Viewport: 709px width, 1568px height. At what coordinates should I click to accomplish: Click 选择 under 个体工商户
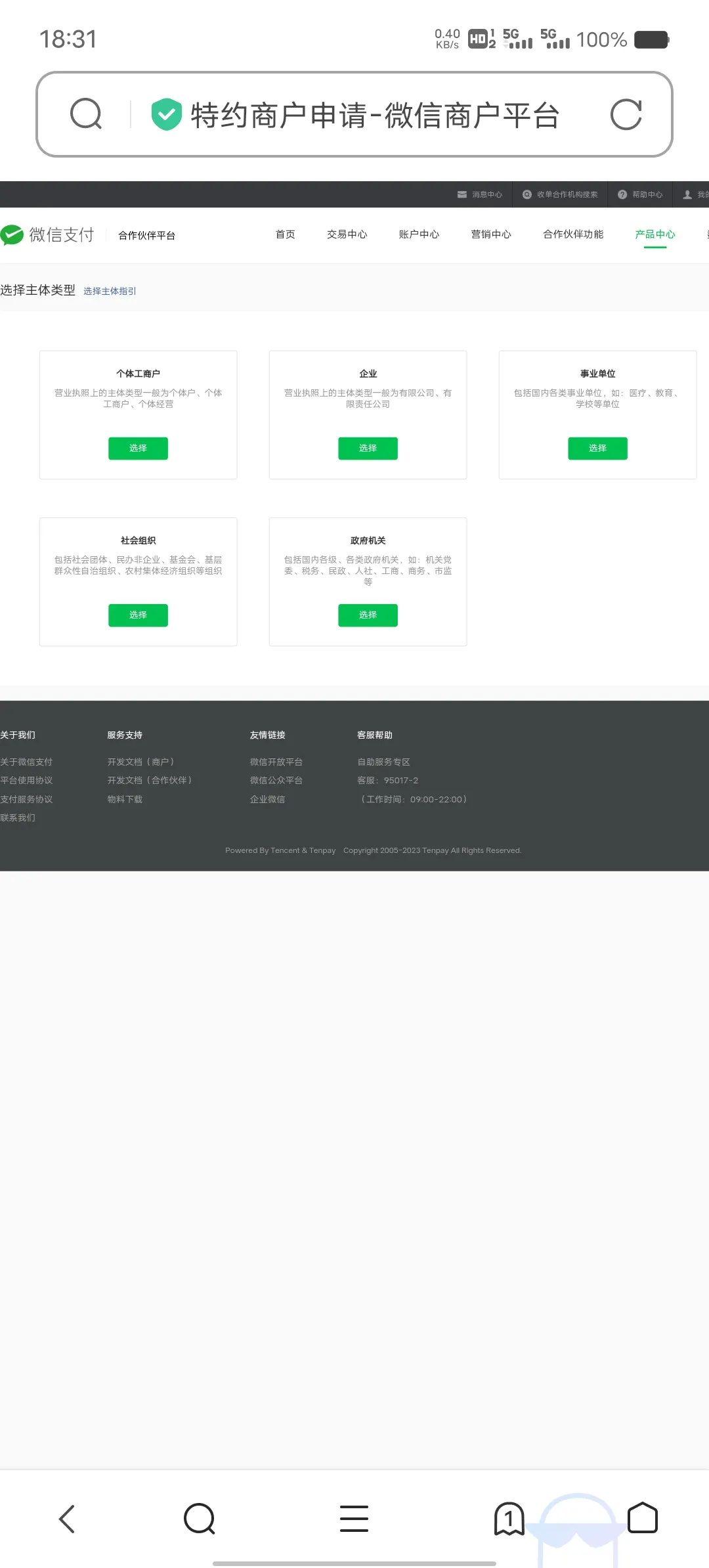tap(138, 448)
